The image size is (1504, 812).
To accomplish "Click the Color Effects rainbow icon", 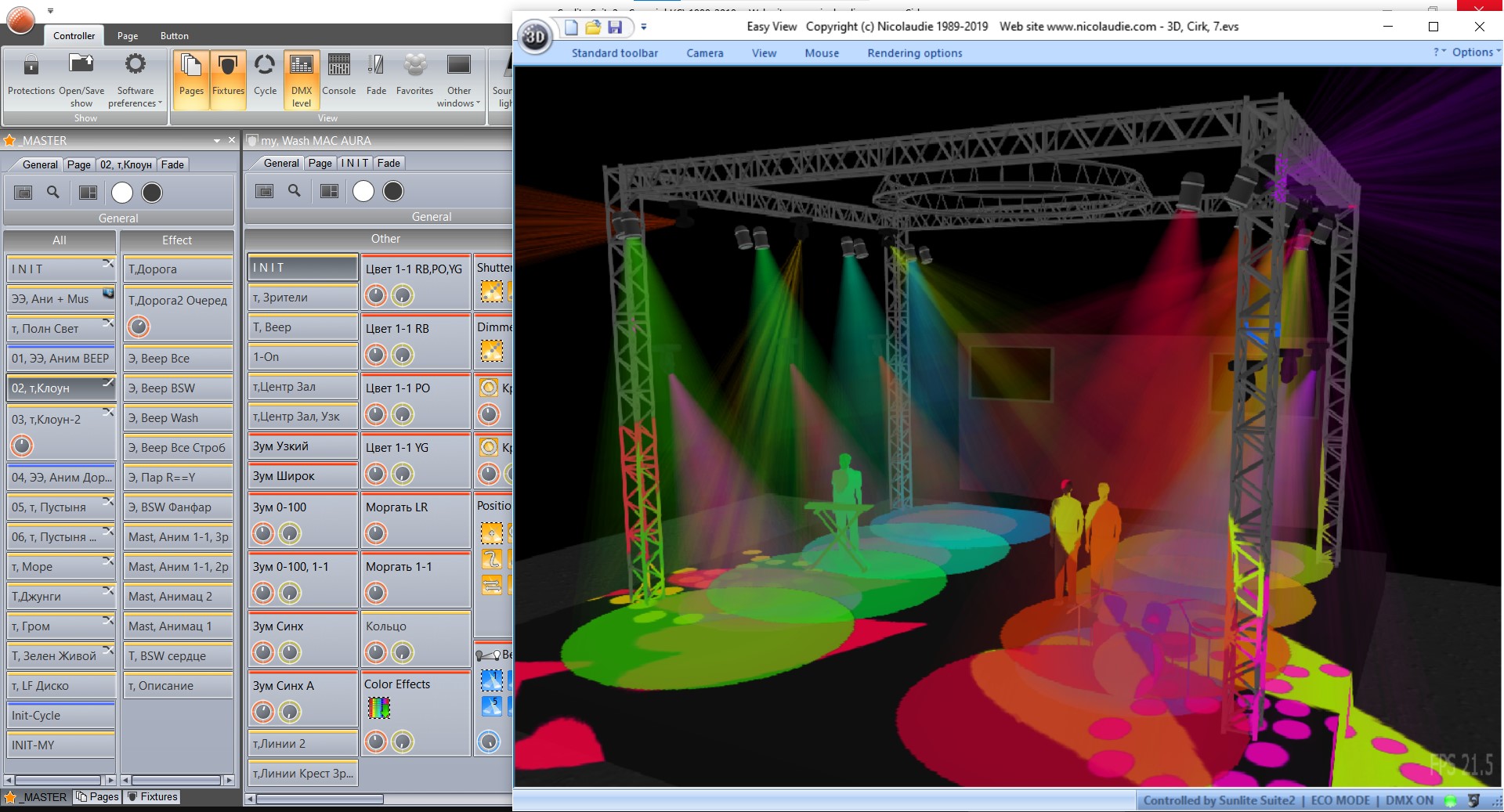I will pyautogui.click(x=379, y=708).
